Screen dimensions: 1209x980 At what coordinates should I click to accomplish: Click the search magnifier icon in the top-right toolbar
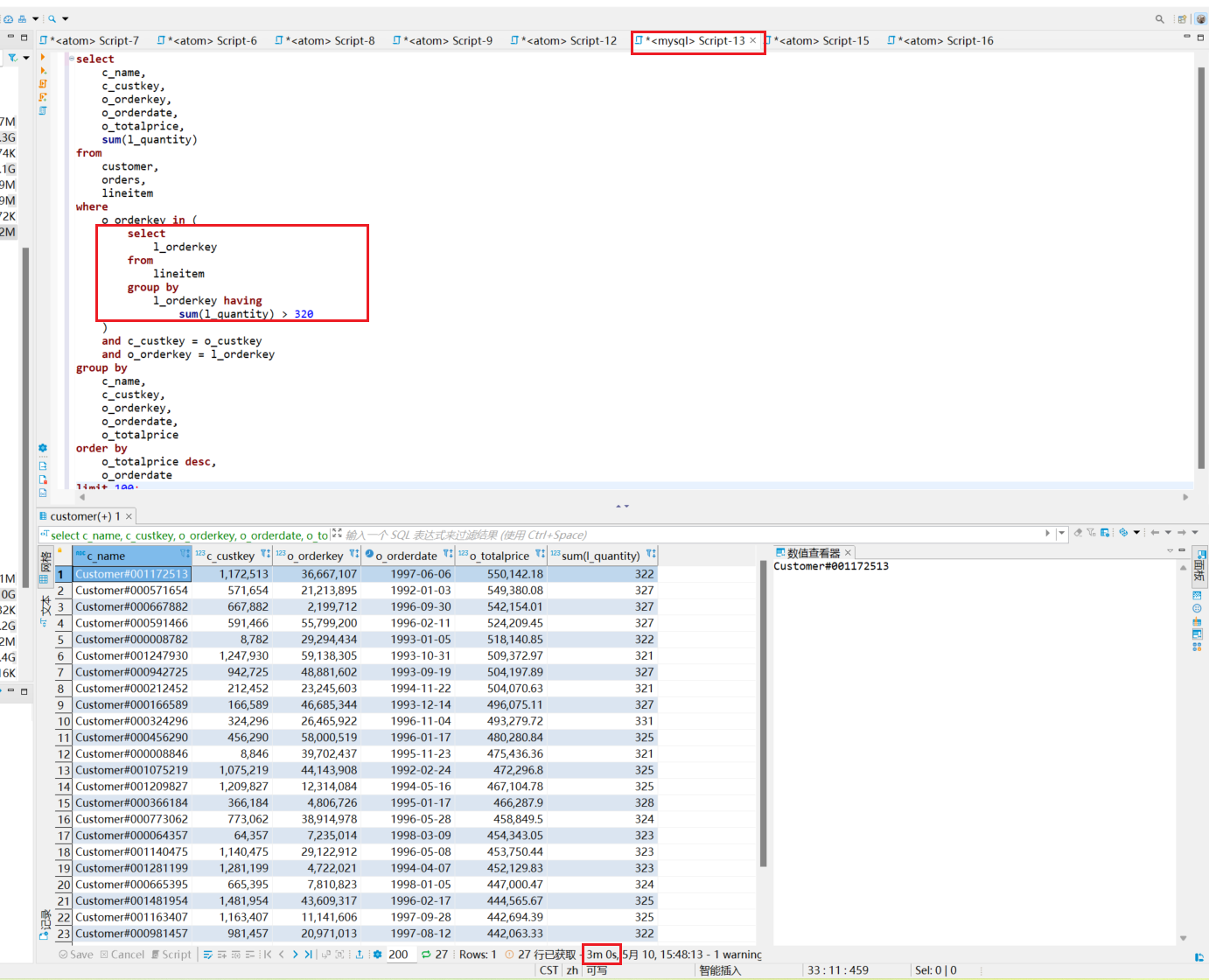[x=1160, y=18]
